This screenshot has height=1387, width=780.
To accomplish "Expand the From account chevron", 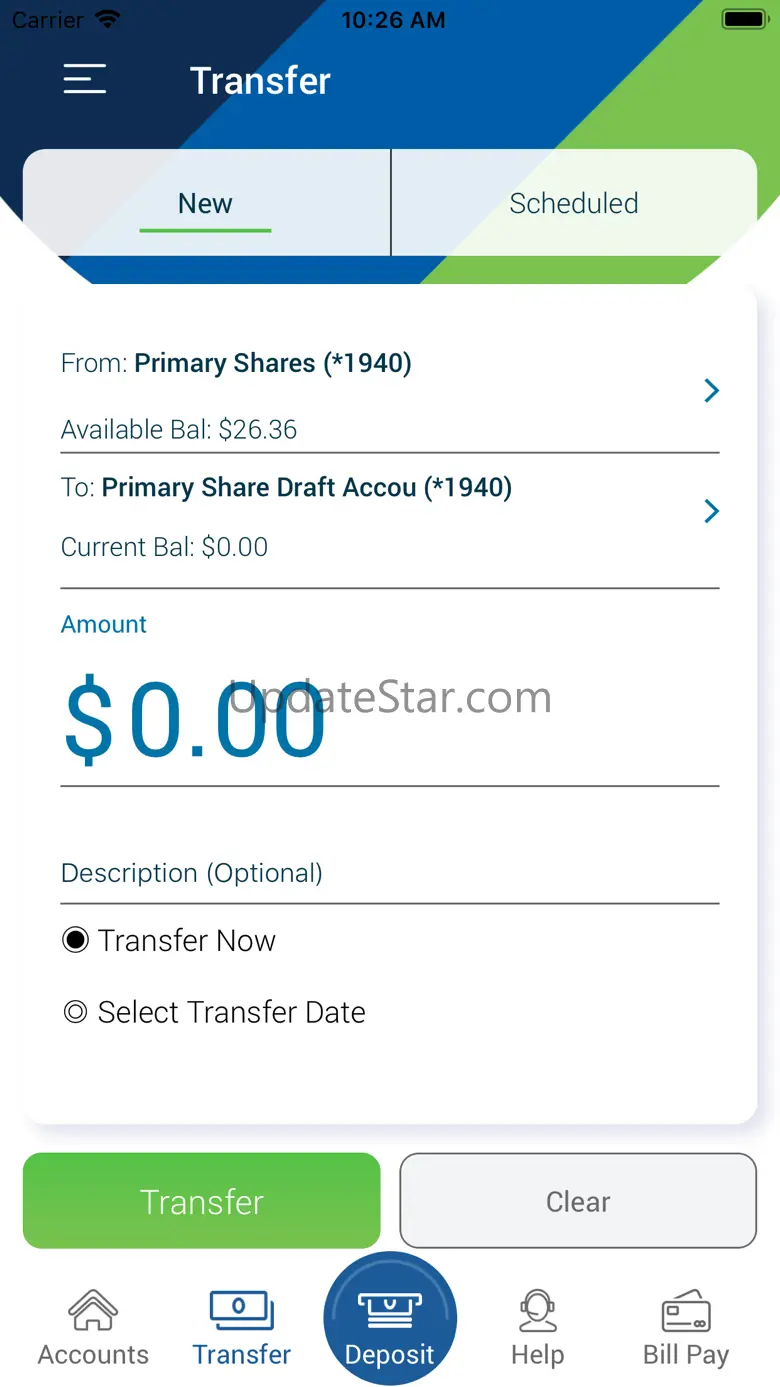I will [x=711, y=391].
